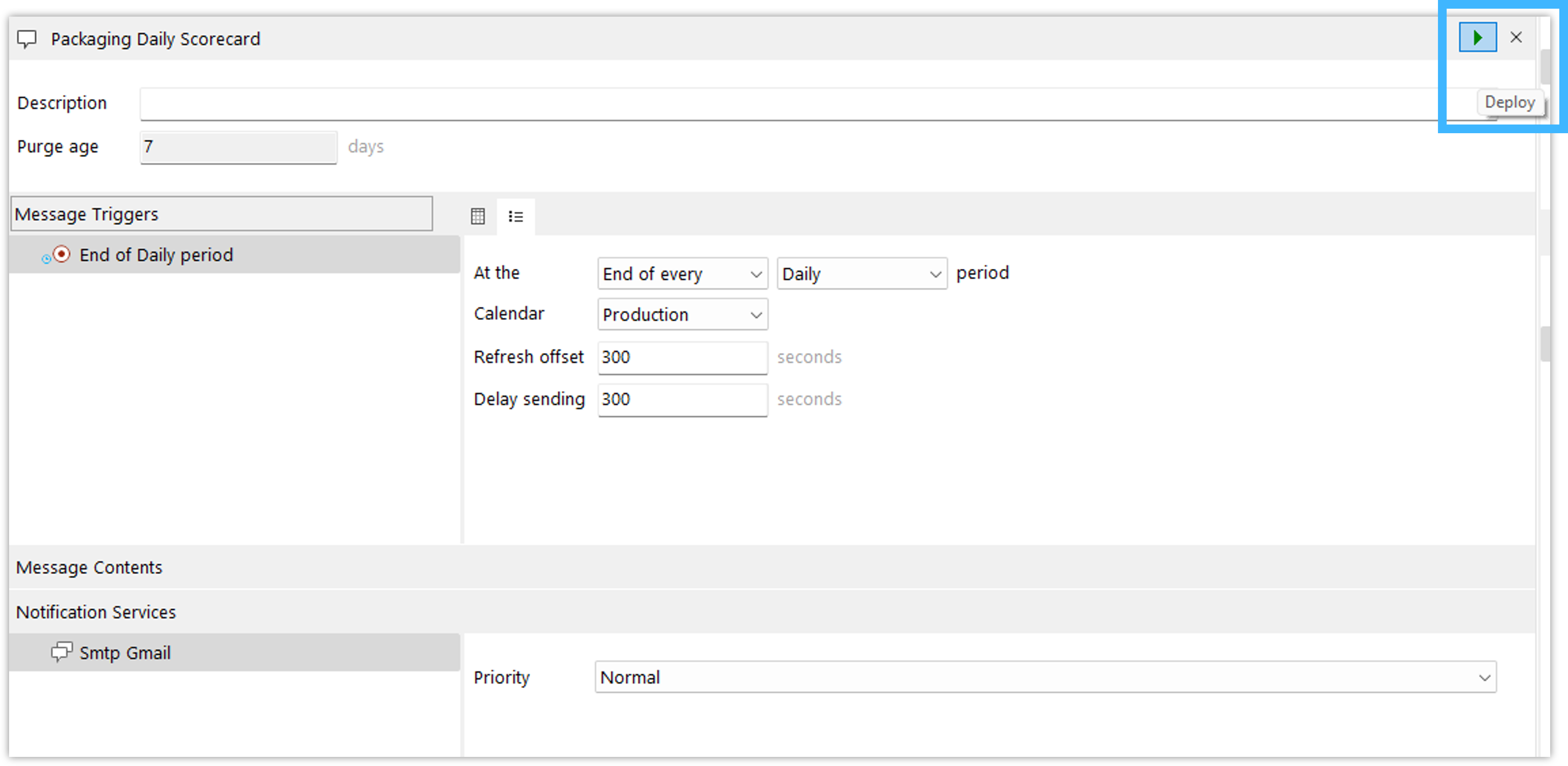Click the Delay sending field

(682, 400)
